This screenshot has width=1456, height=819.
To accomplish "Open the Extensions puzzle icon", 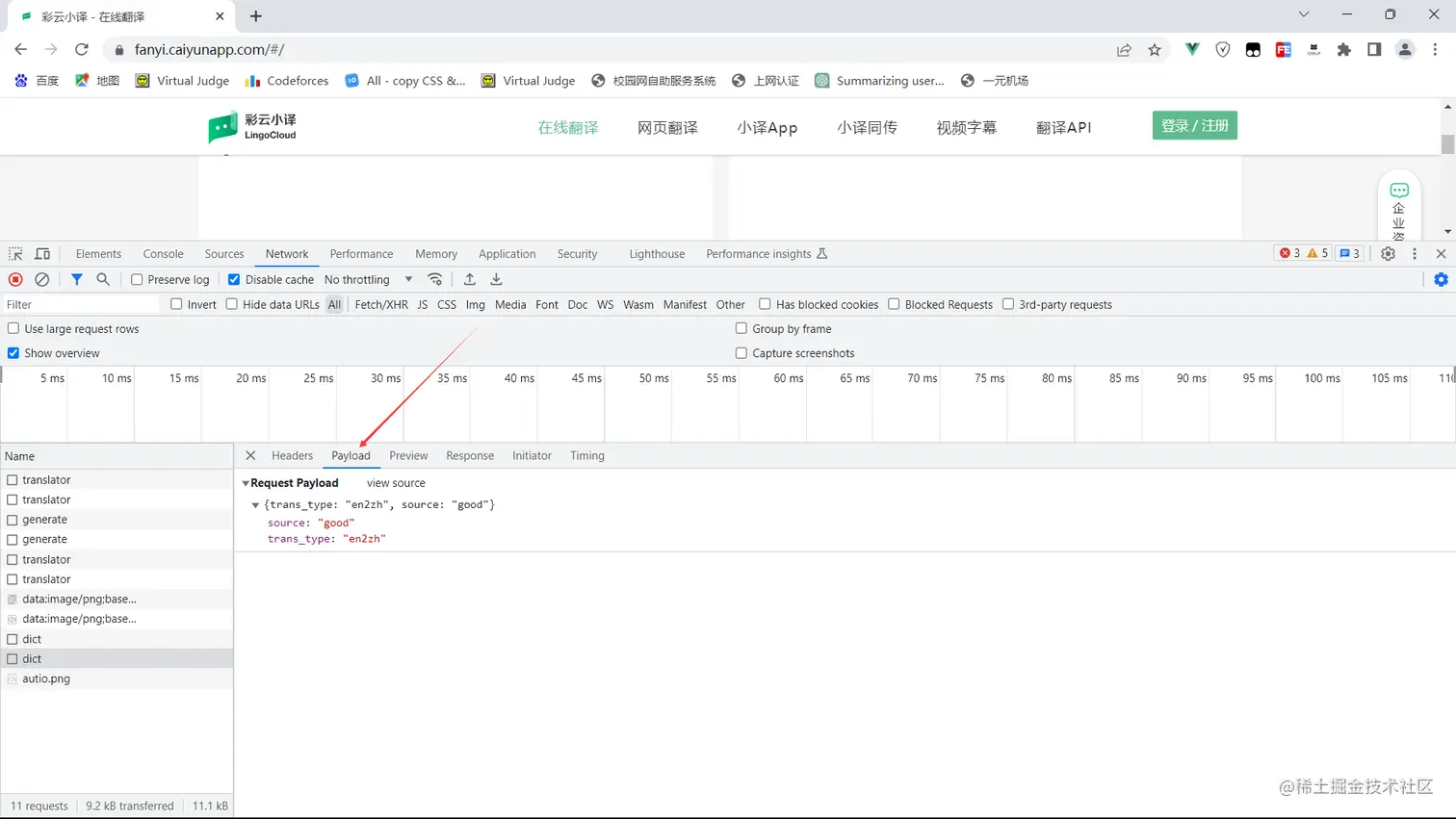I will point(1344,50).
